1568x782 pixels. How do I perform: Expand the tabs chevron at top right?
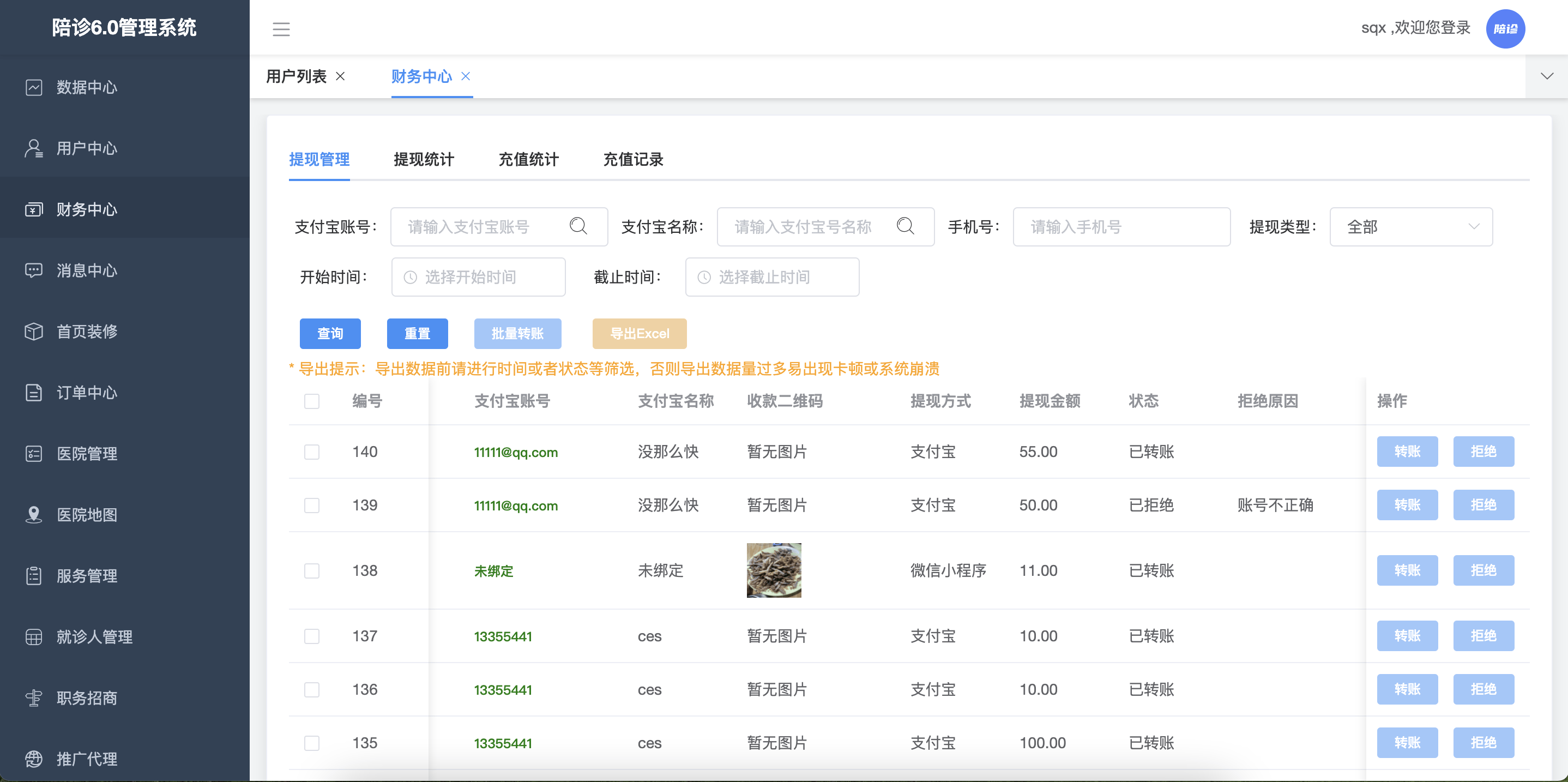[1547, 76]
